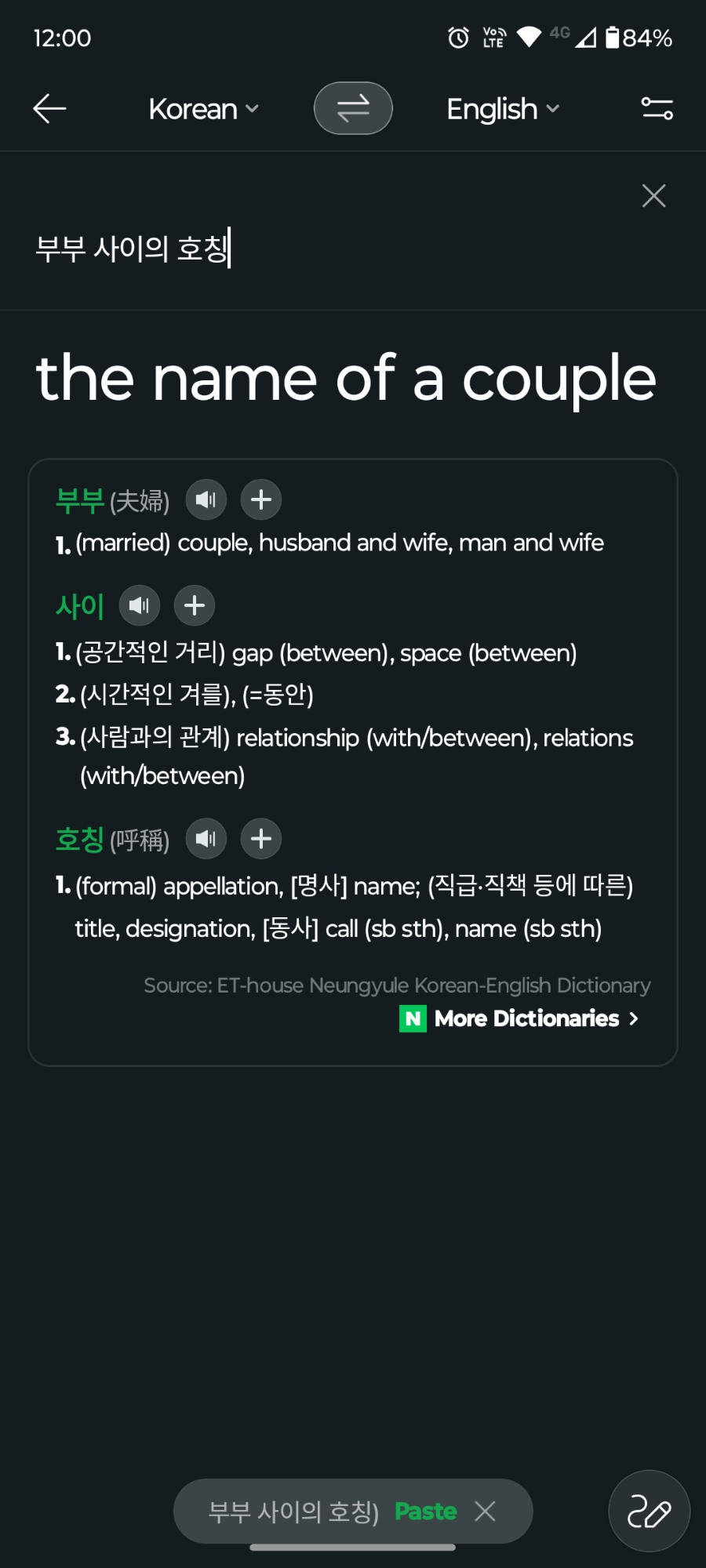Tap the back arrow icon
706x1568 pixels.
point(49,108)
